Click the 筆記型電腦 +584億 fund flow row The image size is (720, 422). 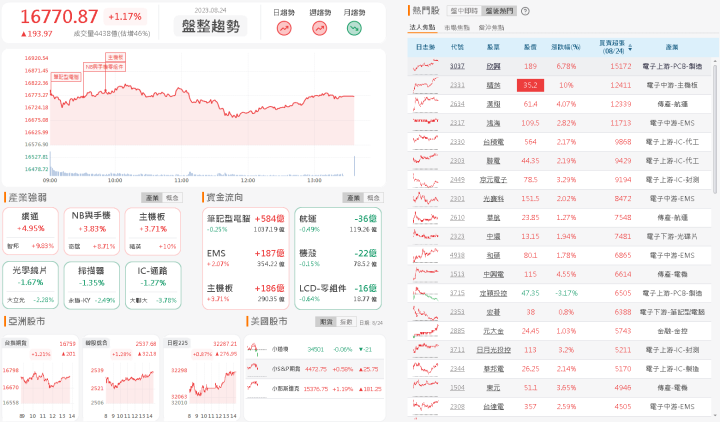tap(246, 223)
